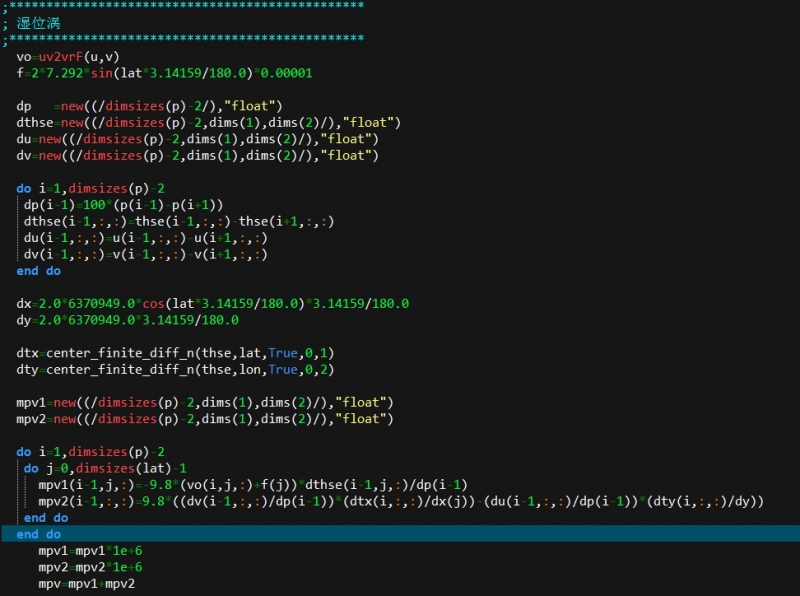Click the dty=center_finite_diff_n line
The width and height of the screenshot is (800, 596).
(x=175, y=369)
